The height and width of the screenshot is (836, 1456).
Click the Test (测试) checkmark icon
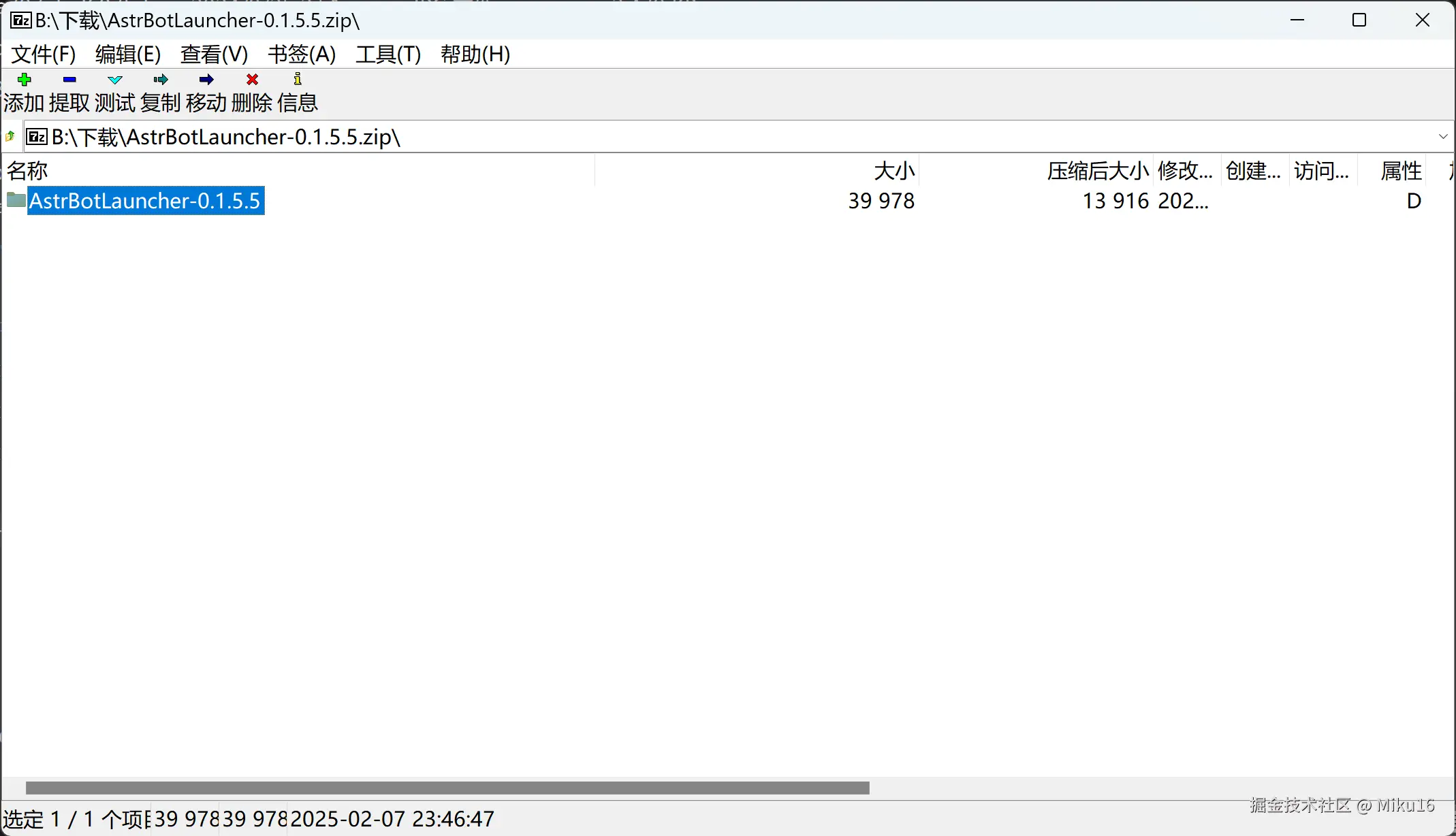(115, 80)
